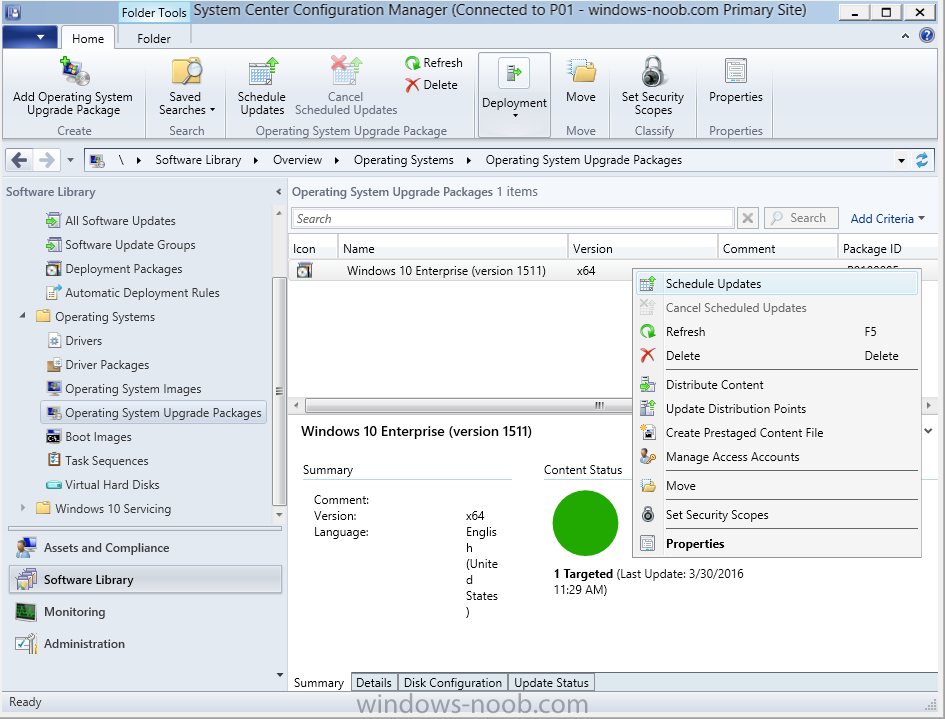Collapse the Operating Systems folder
Viewport: 945px width, 719px height.
tap(22, 315)
